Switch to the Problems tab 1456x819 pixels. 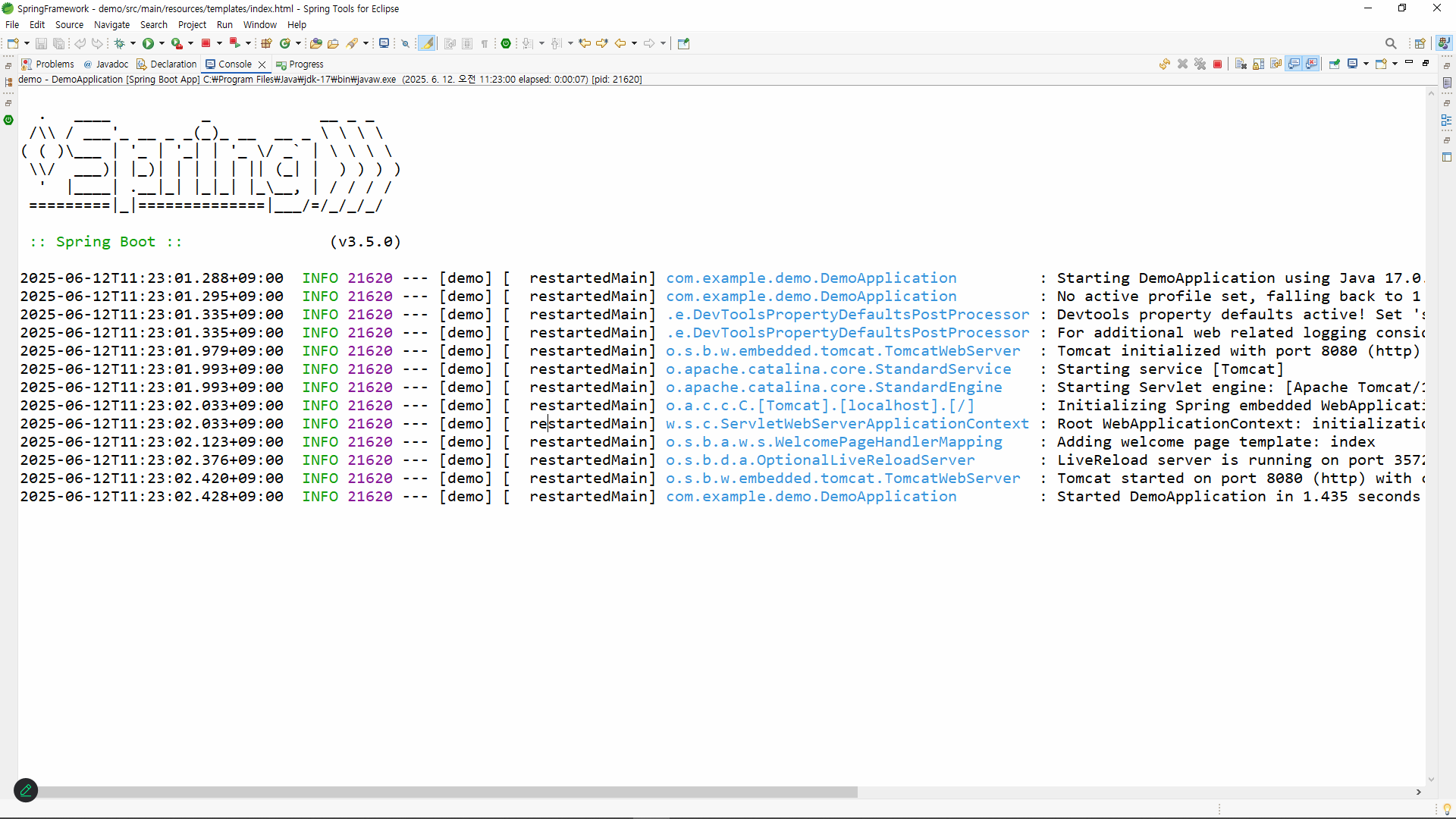pyautogui.click(x=48, y=64)
